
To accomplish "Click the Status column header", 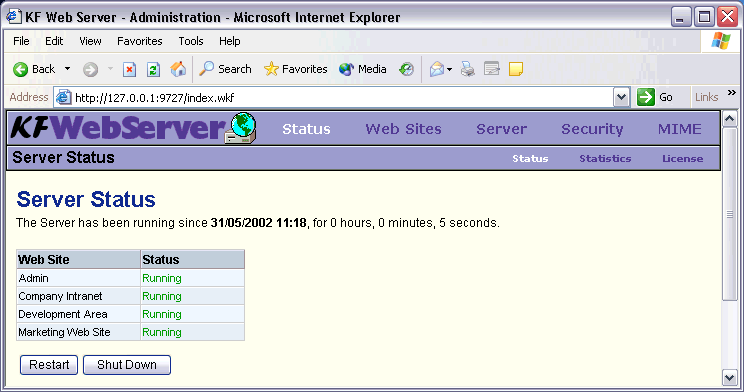I will 192,260.
